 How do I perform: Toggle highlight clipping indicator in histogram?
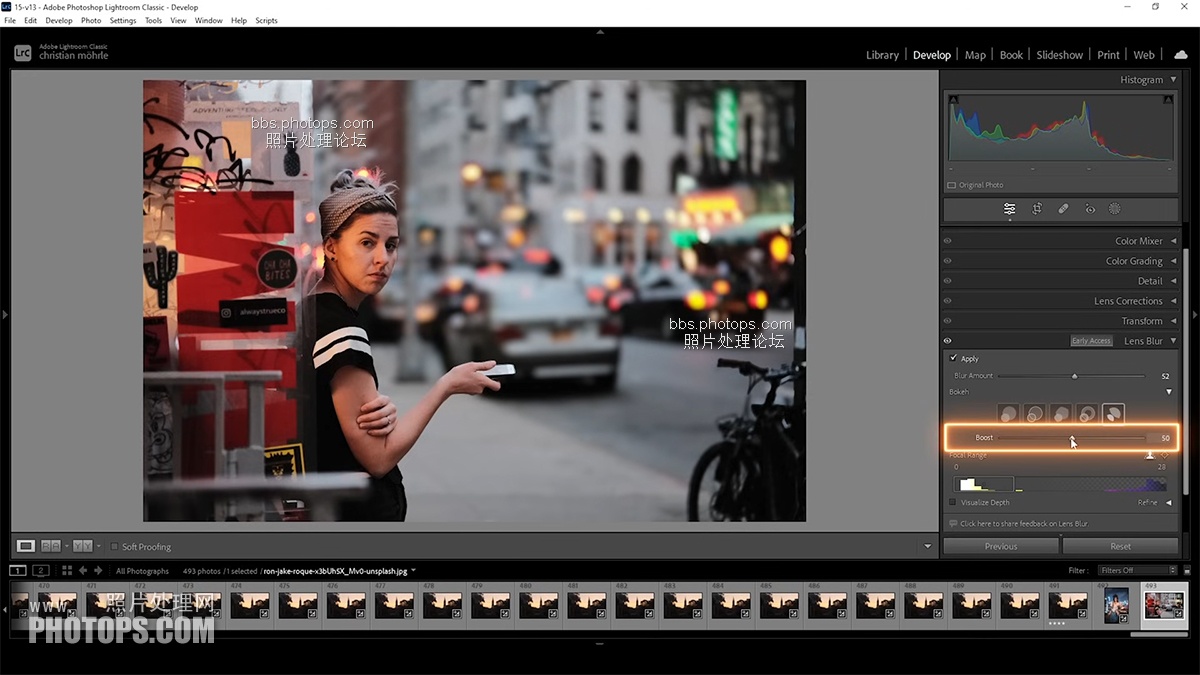point(1168,99)
